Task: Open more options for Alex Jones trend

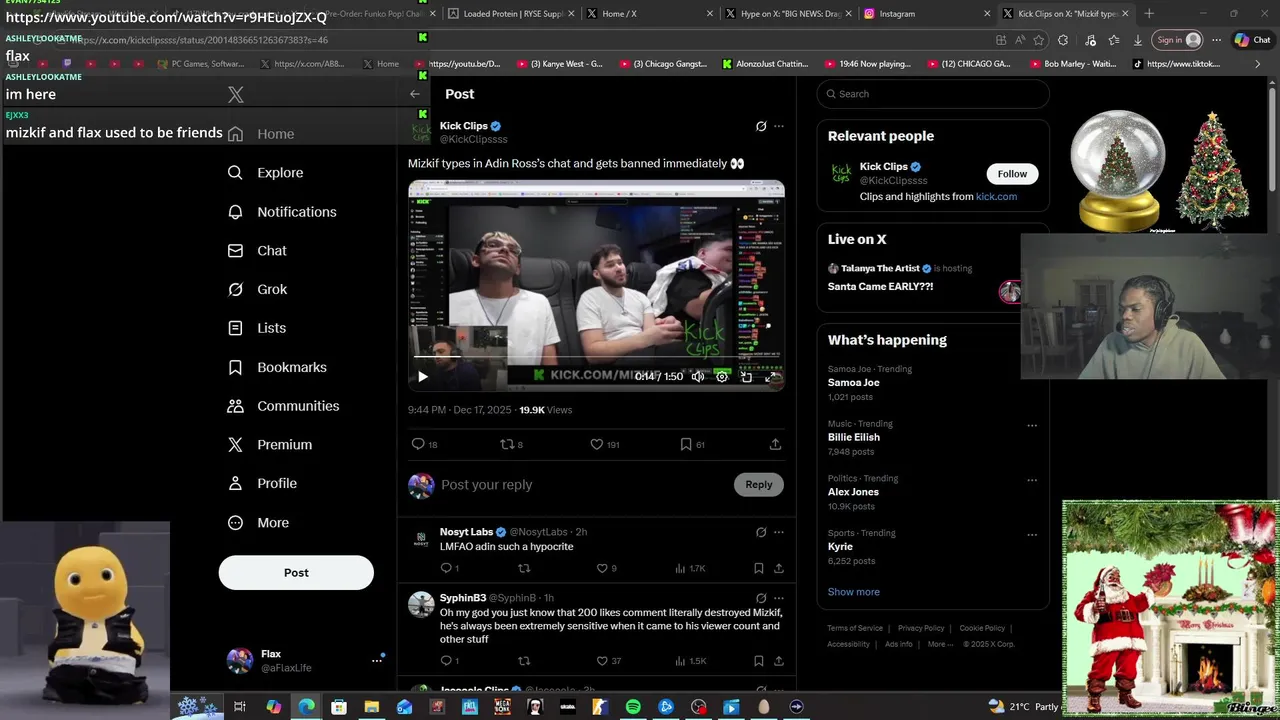Action: coord(1032,480)
